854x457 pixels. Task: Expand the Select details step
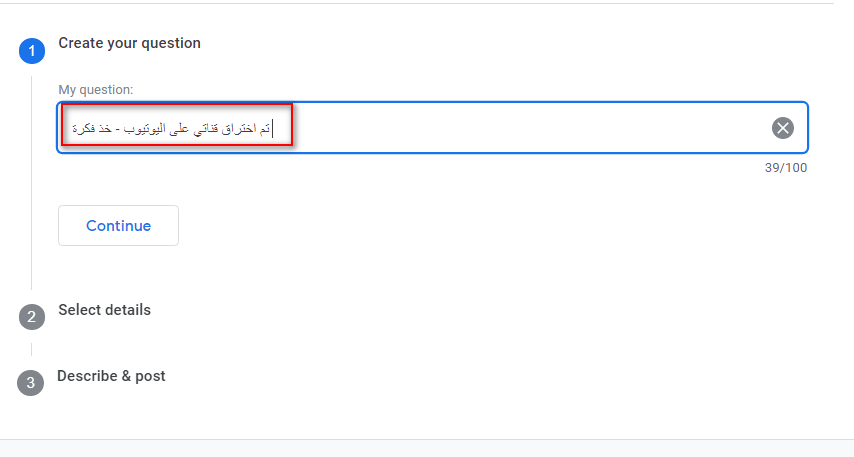[x=105, y=310]
